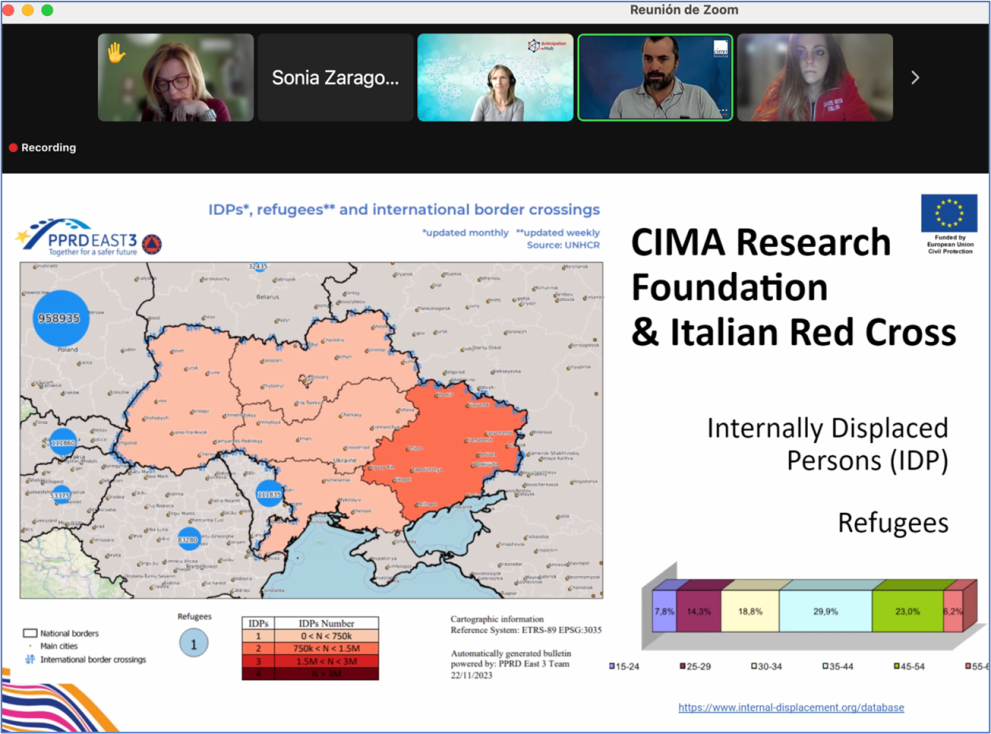Click the Refugees legend circle labeled 1

[193, 644]
